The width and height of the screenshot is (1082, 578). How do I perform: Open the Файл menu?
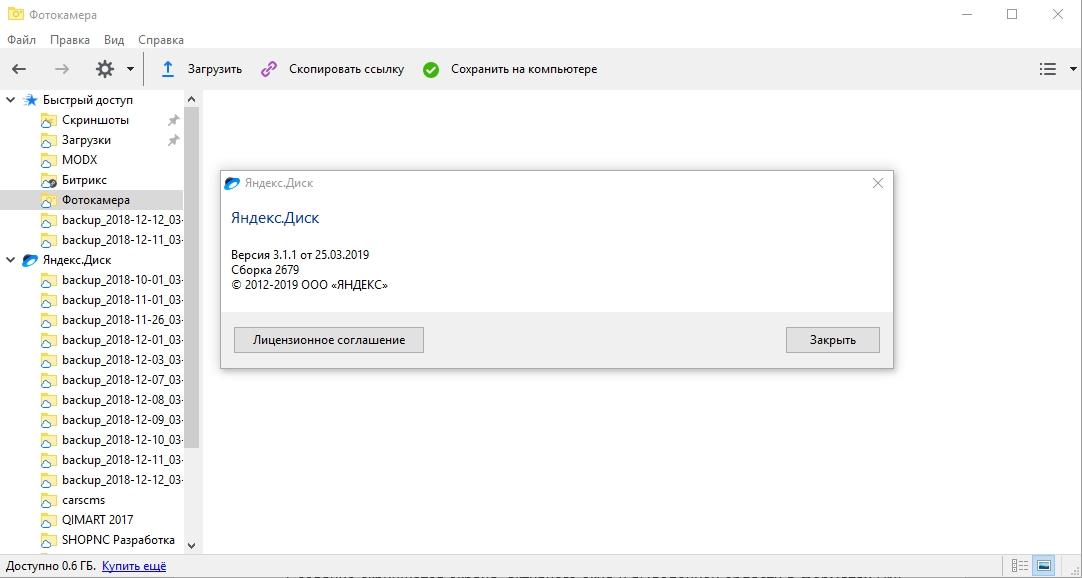[21, 40]
